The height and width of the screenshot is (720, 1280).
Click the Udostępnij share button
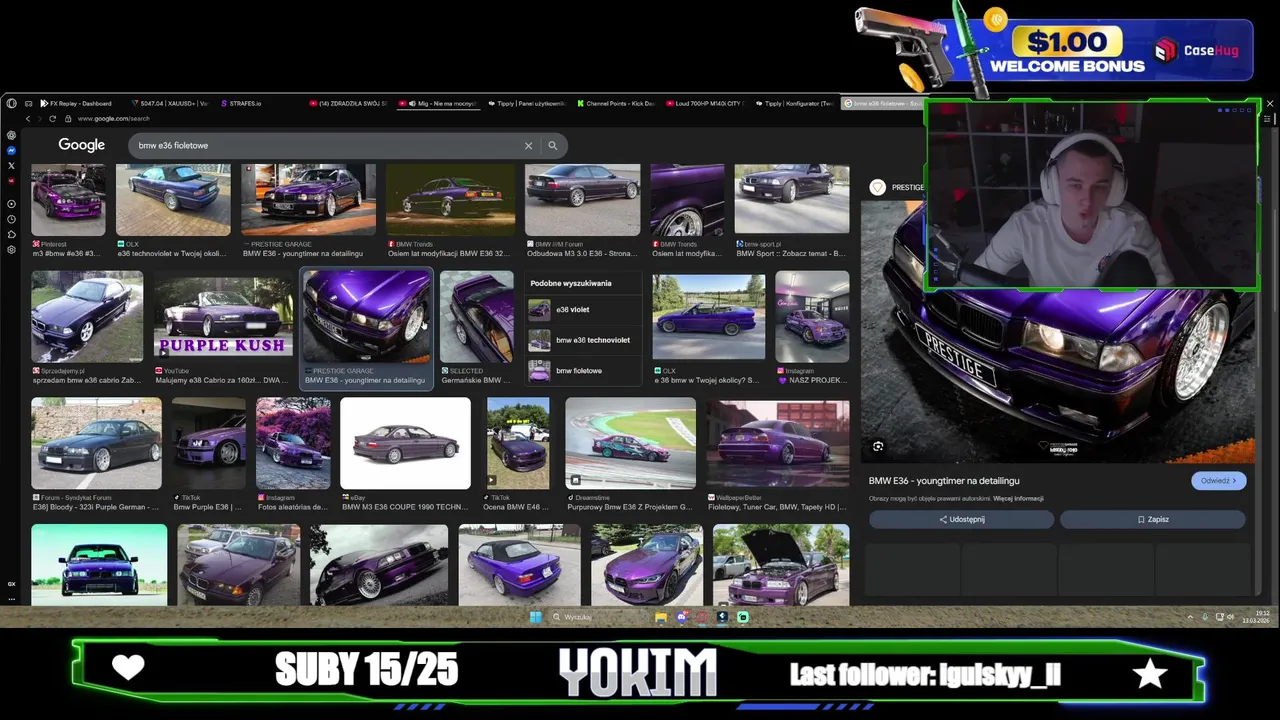coord(961,520)
